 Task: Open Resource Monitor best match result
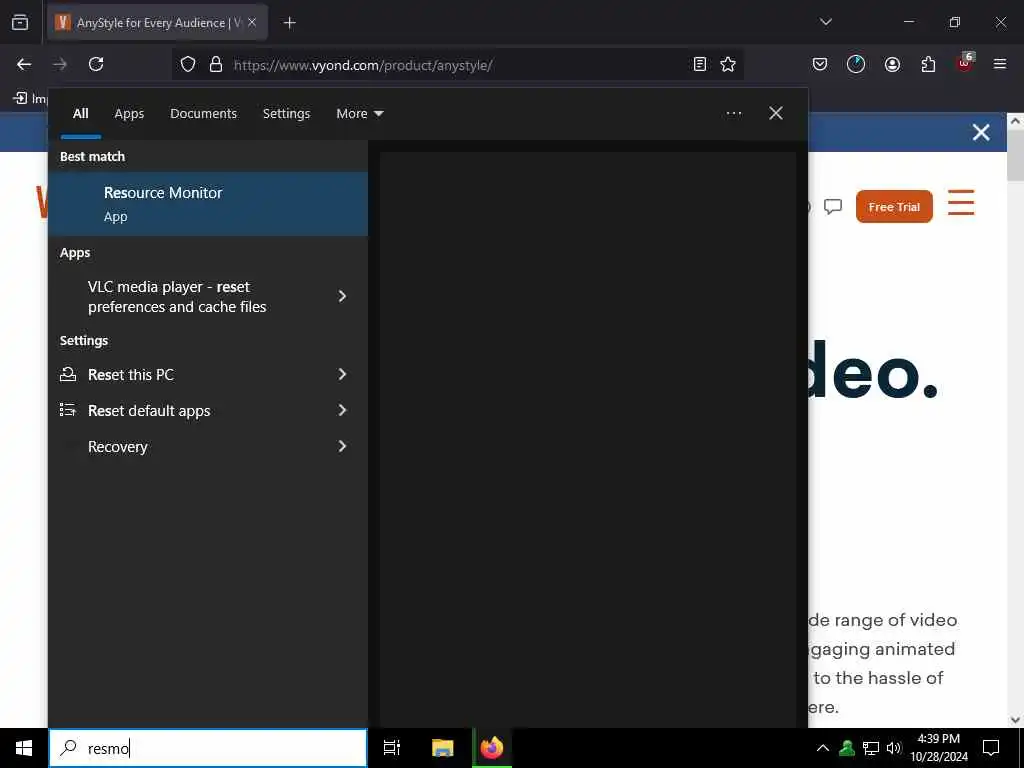point(208,204)
